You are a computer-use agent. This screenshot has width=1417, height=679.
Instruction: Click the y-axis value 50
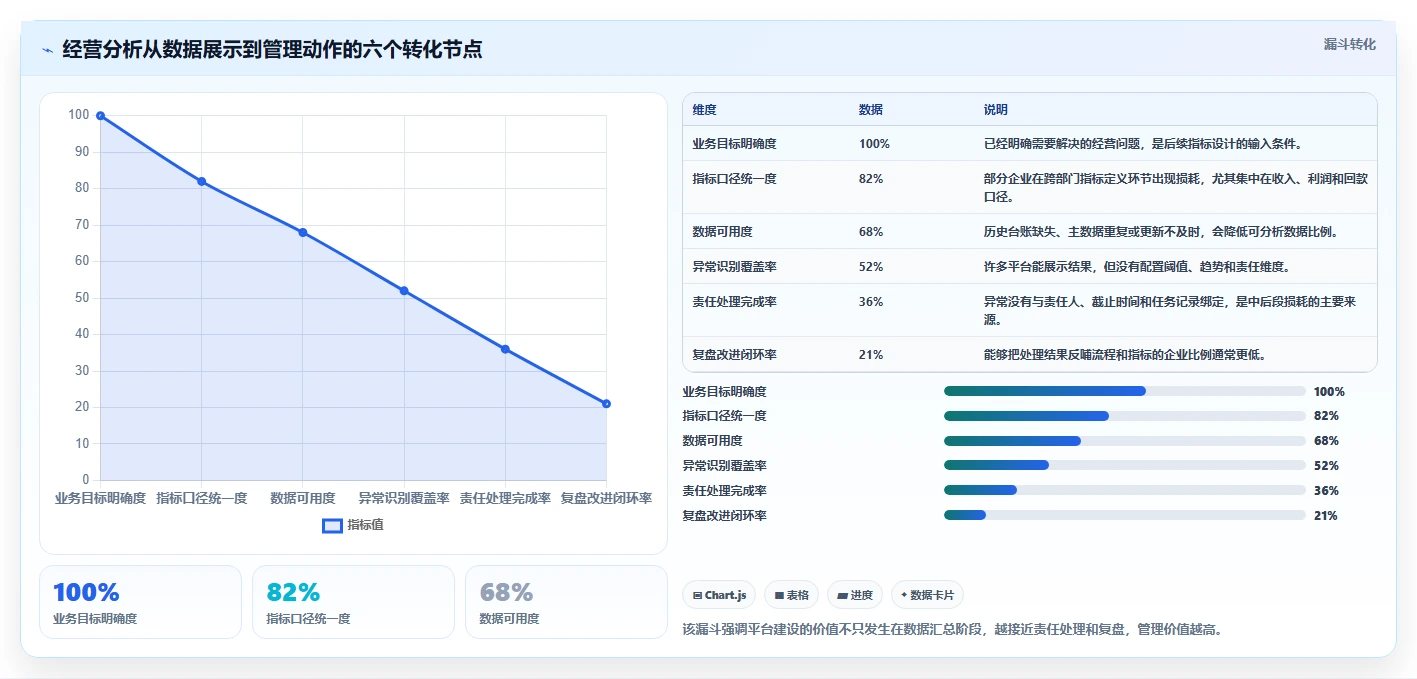point(82,298)
